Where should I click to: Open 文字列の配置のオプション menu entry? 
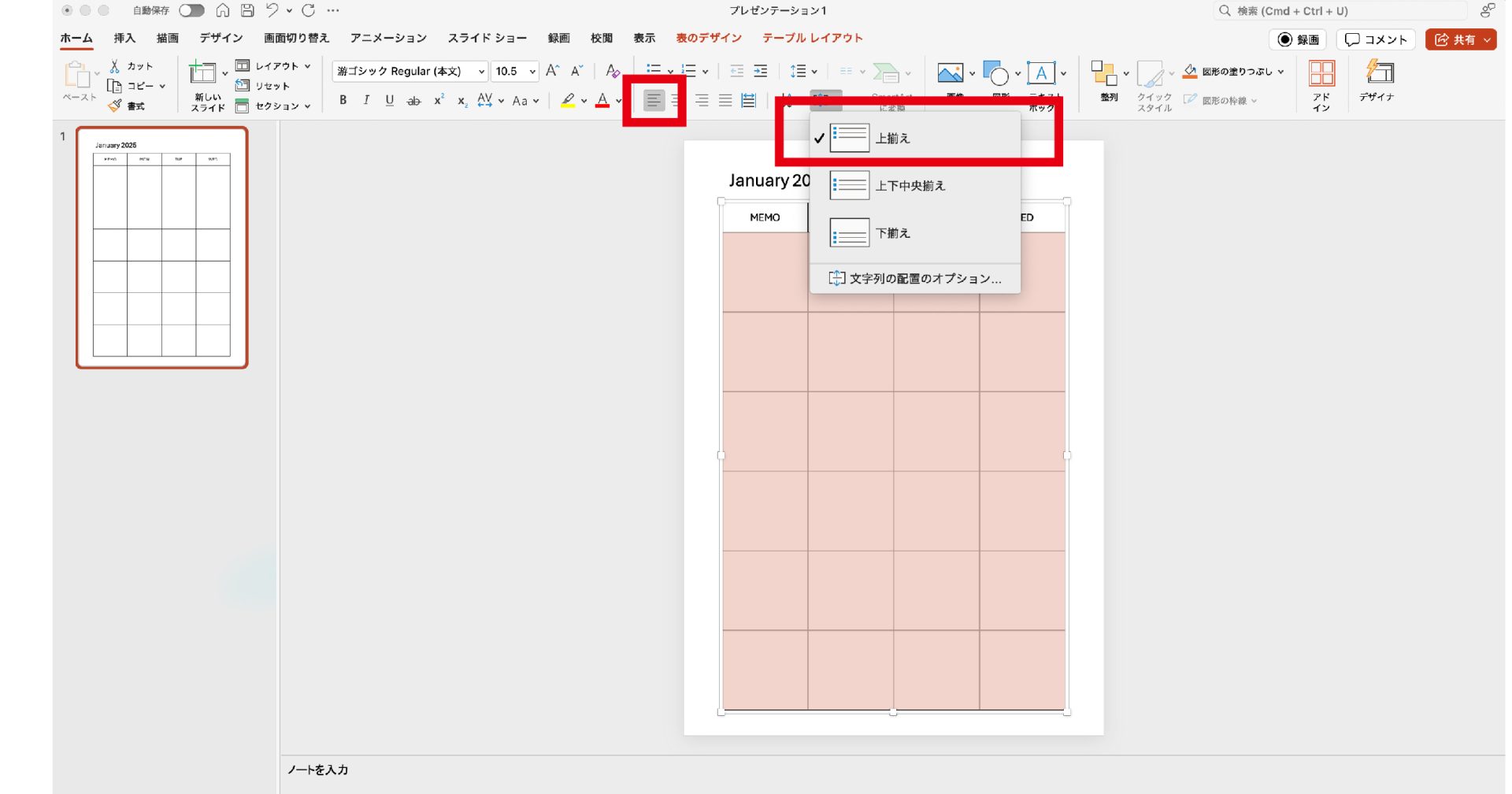pyautogui.click(x=915, y=279)
